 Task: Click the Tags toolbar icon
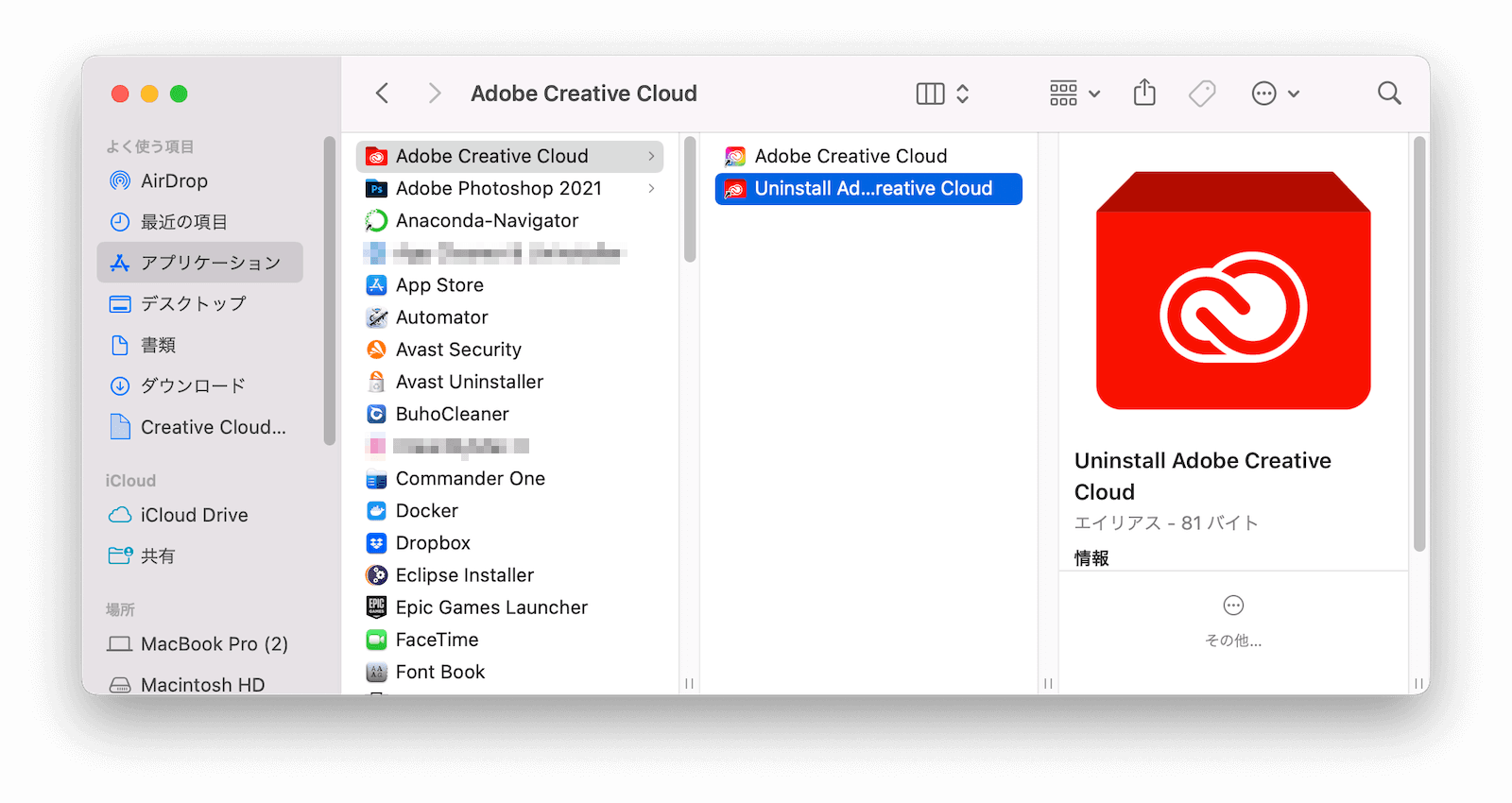tap(1202, 93)
